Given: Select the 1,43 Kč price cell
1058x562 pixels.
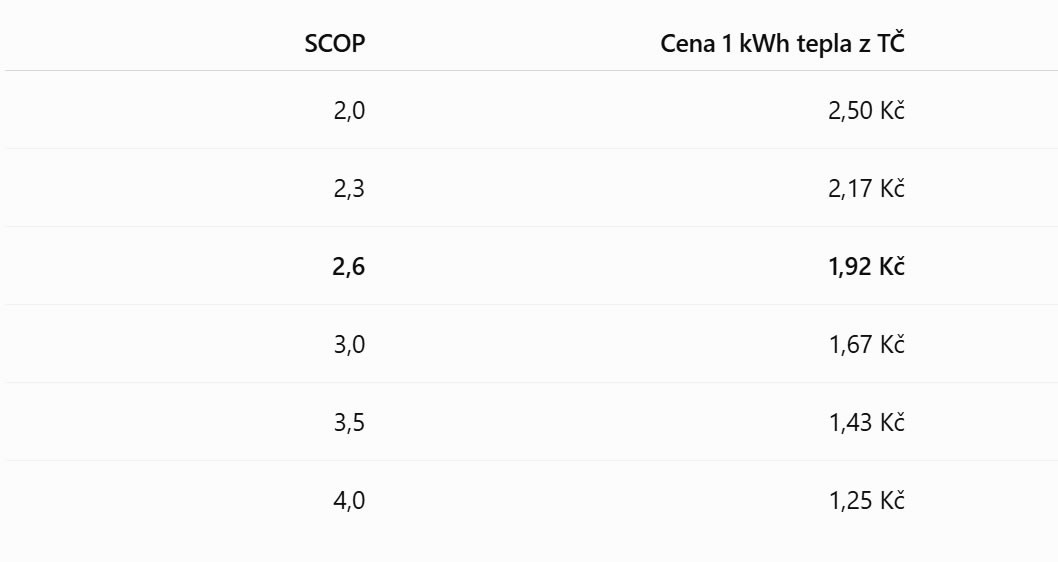Looking at the screenshot, I should click(x=866, y=422).
